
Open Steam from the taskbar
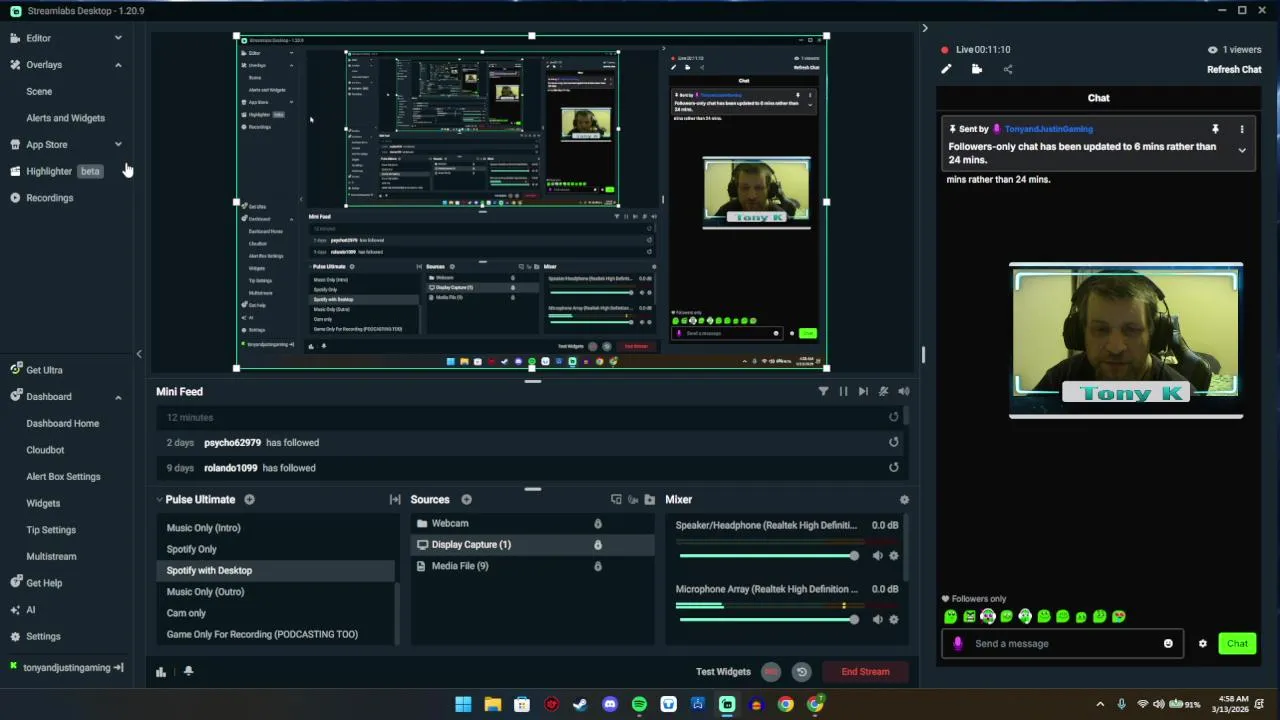pos(580,704)
